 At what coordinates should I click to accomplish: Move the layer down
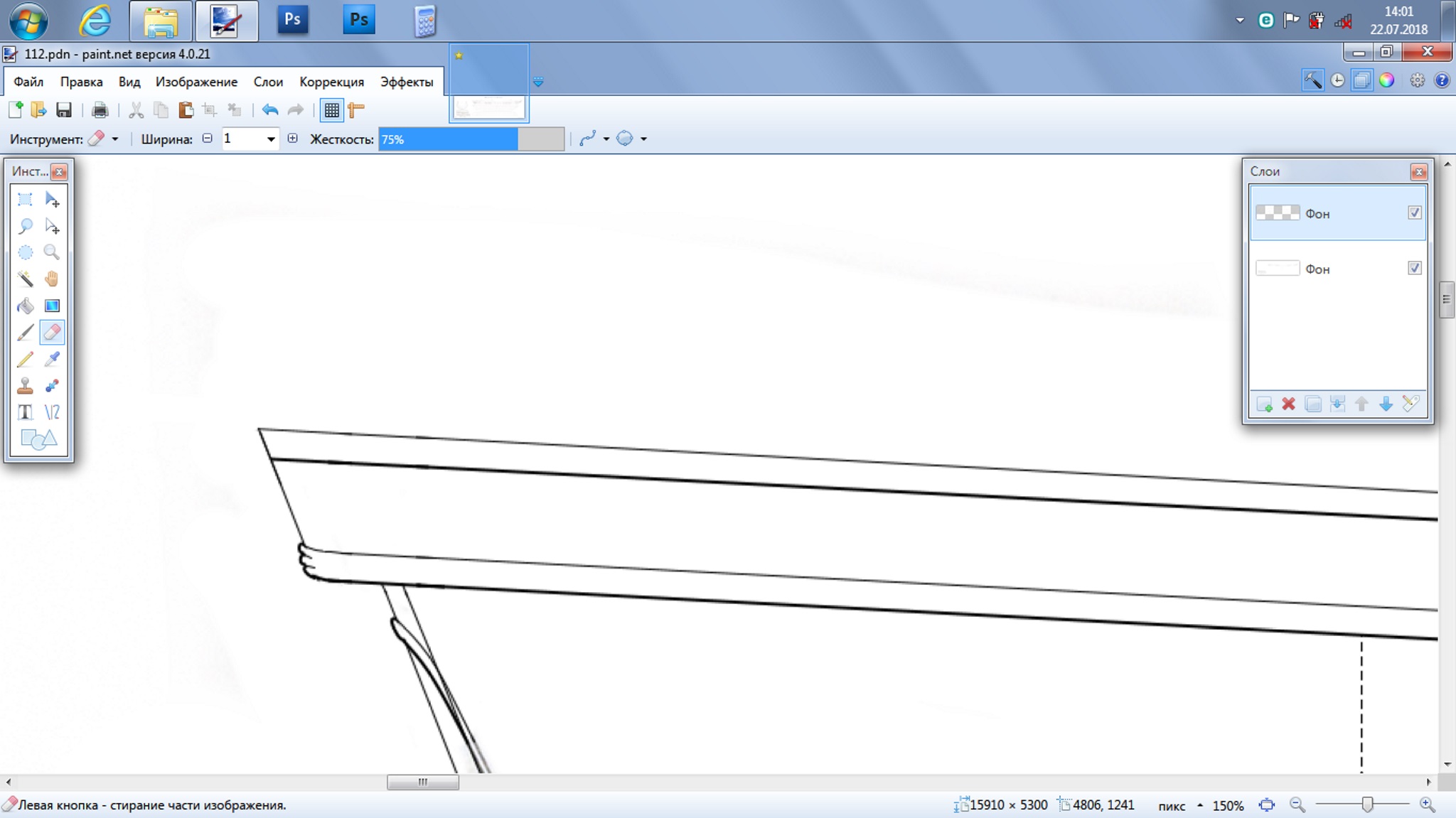1386,404
